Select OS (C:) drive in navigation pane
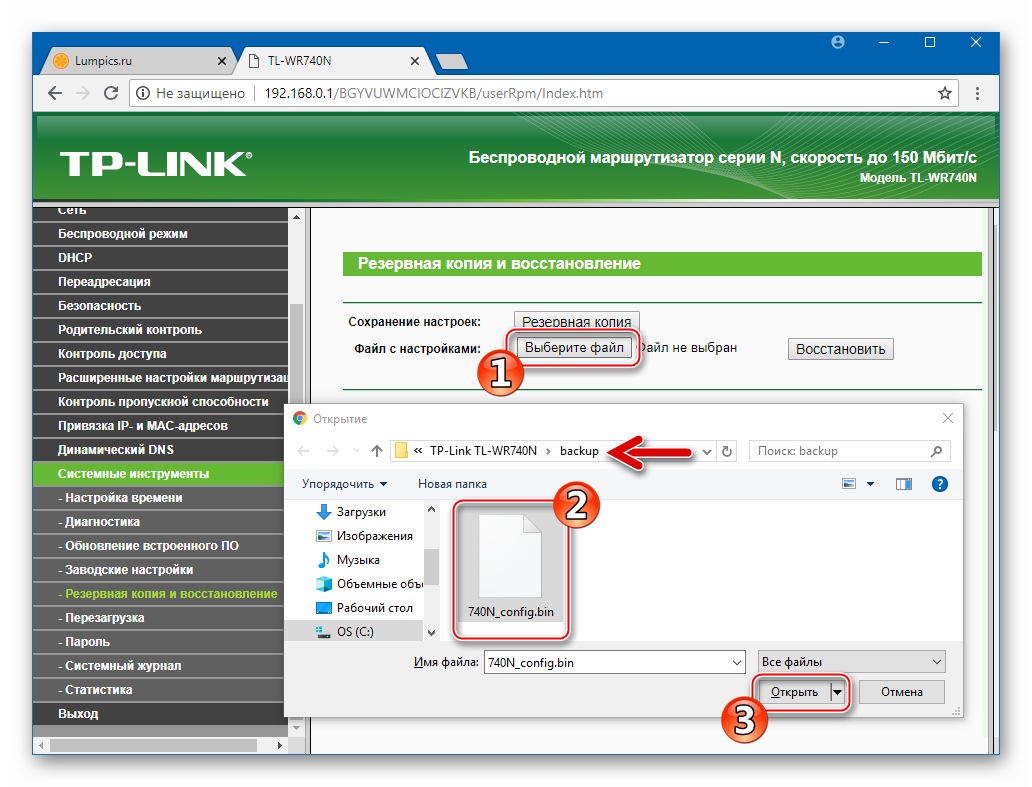 coord(355,632)
